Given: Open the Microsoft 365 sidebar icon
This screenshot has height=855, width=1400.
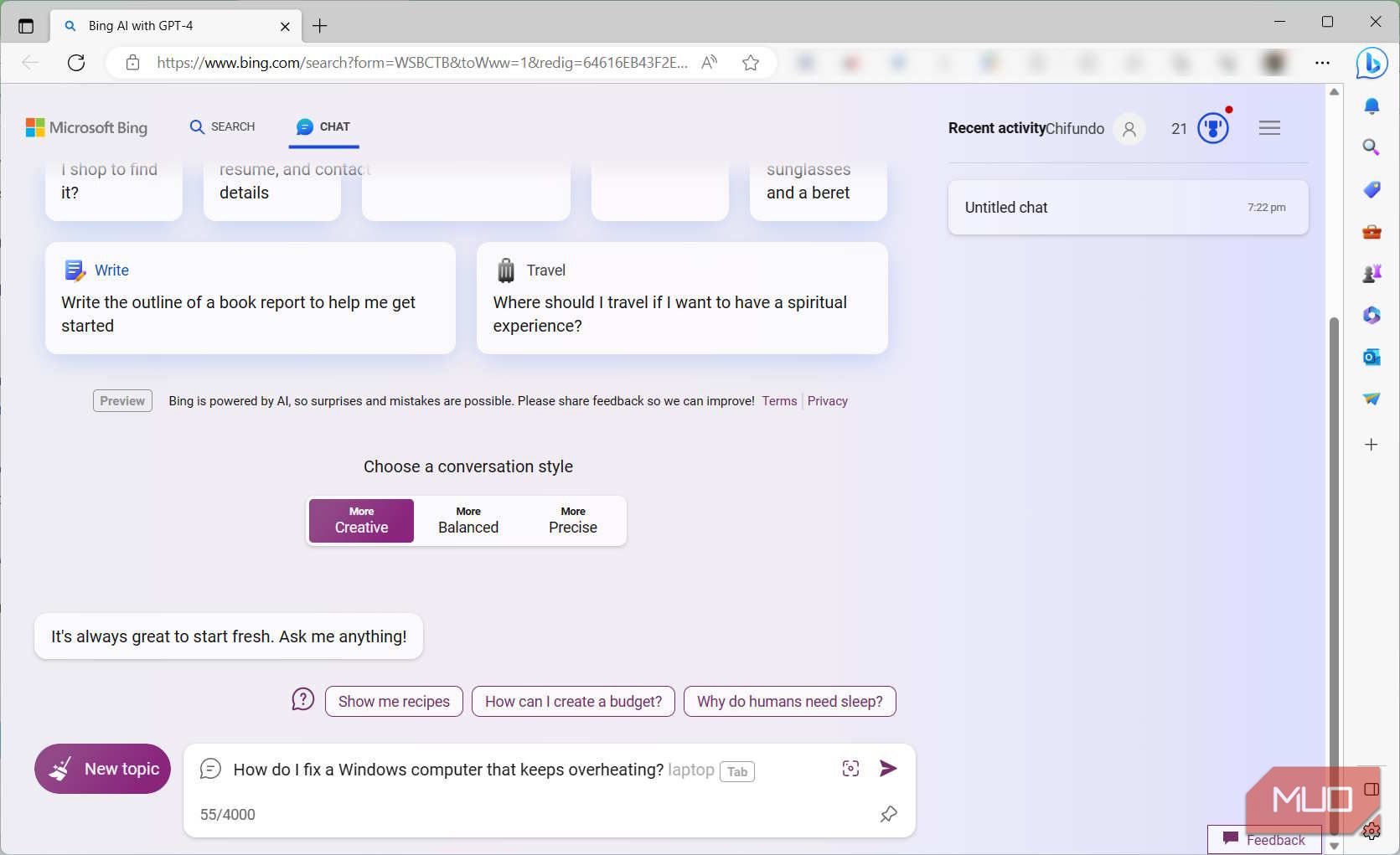Looking at the screenshot, I should [x=1372, y=315].
